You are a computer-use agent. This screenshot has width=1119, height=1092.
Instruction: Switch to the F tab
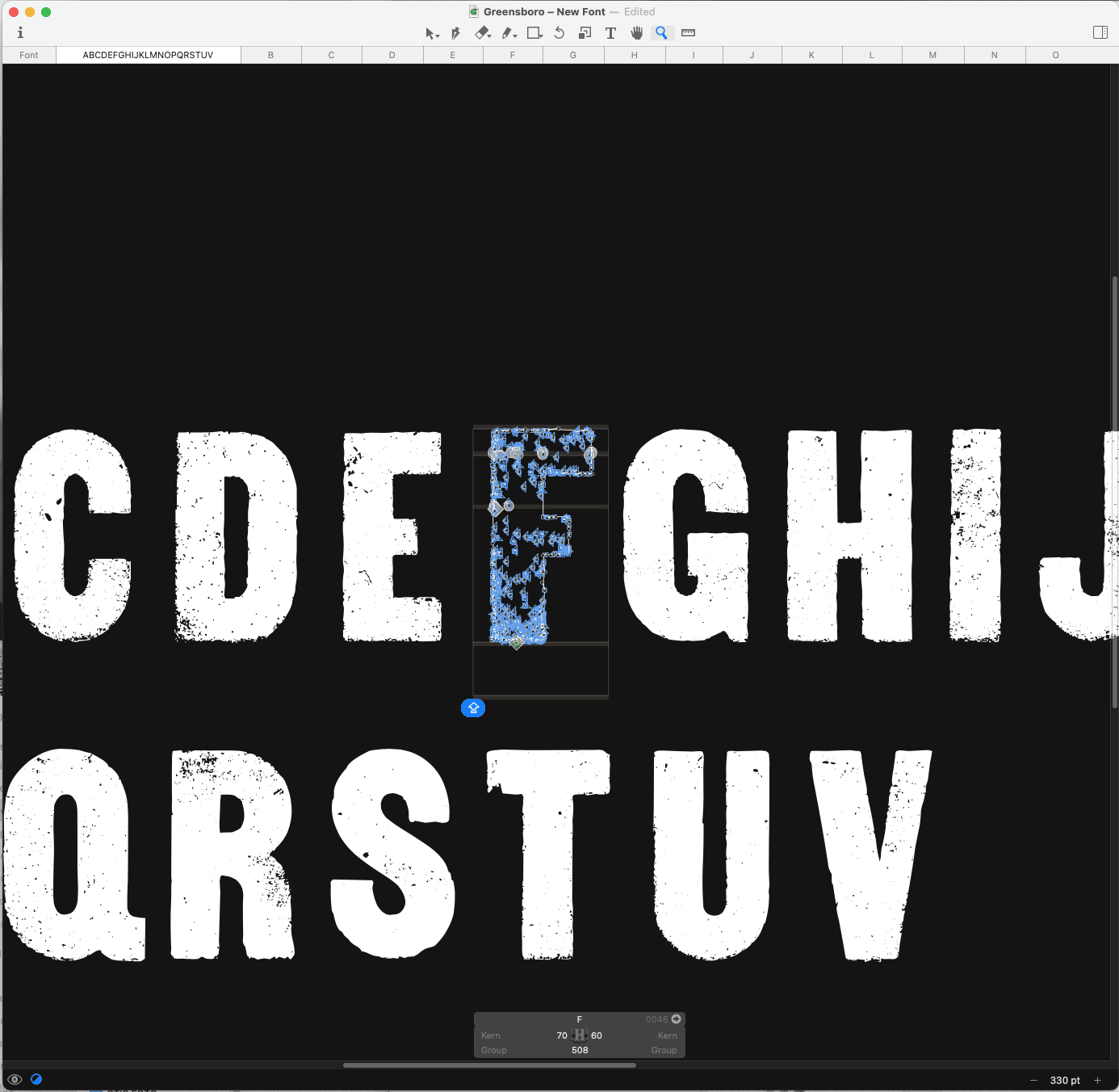tap(513, 55)
